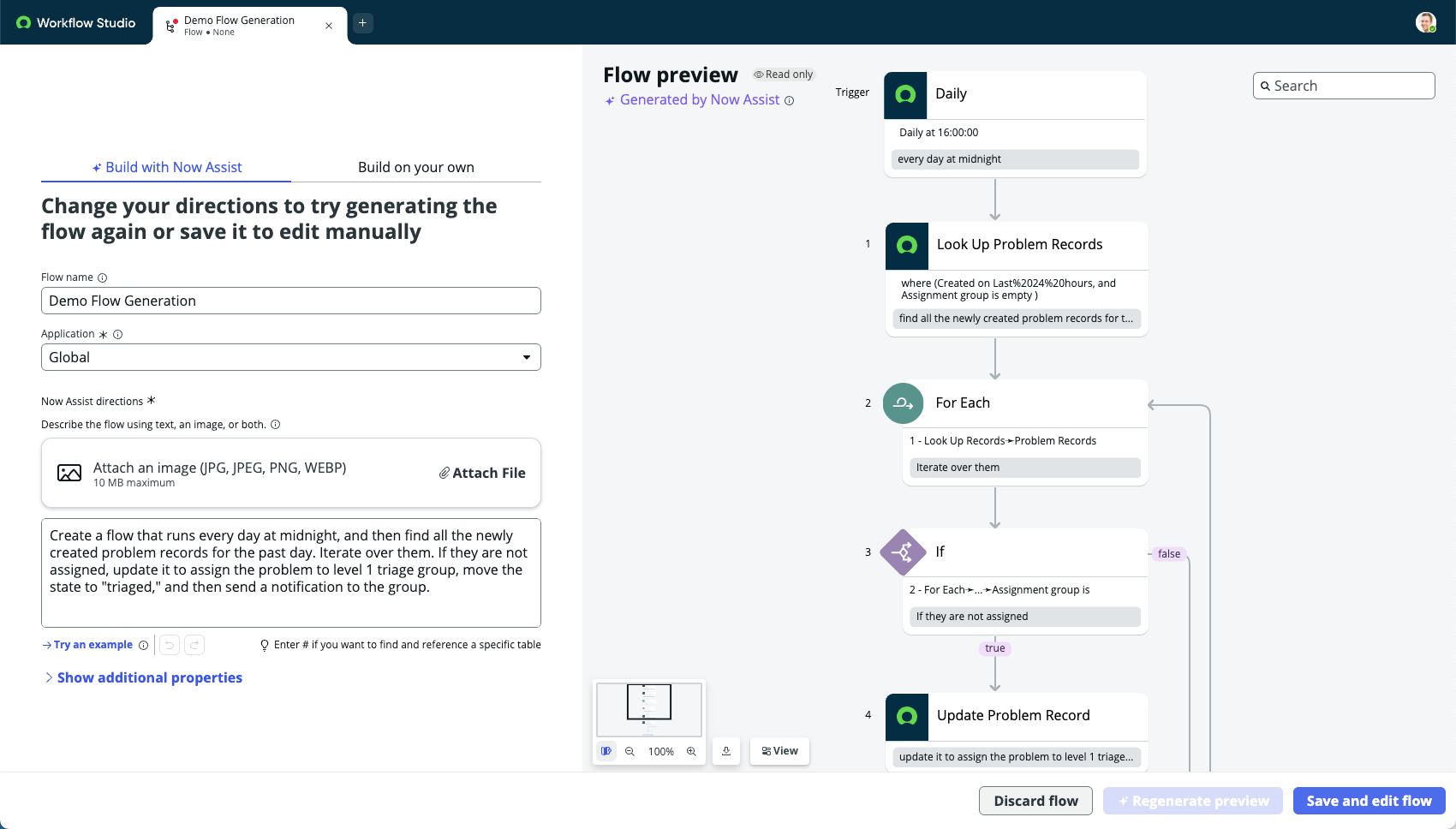
Task: Focus the Now Assist directions text area
Action: click(x=291, y=573)
